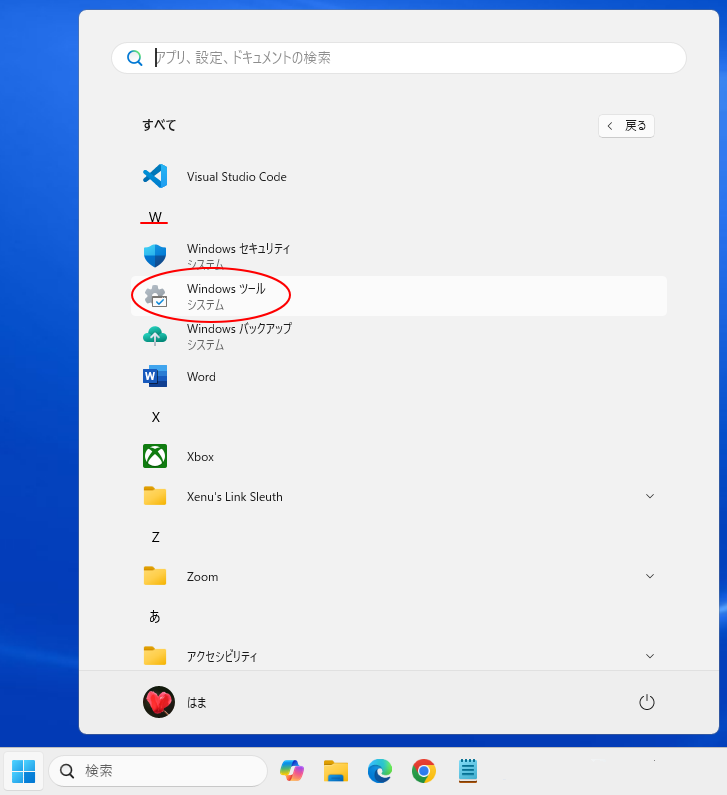This screenshot has height=795, width=727.
Task: Click the power button icon
Action: (x=647, y=702)
